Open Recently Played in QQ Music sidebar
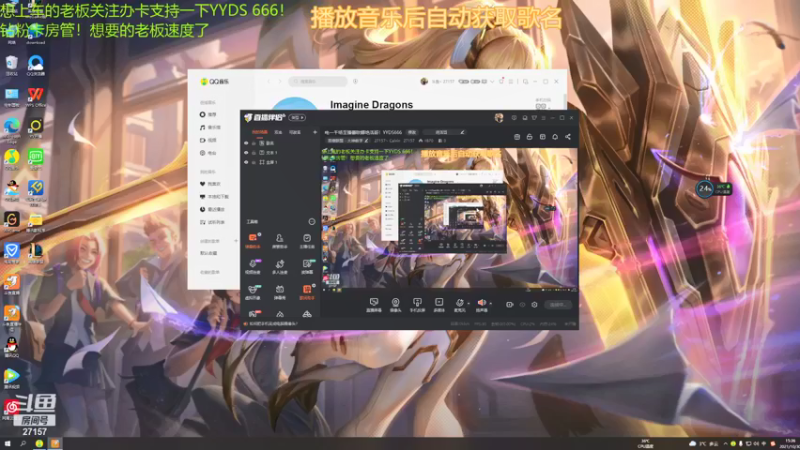This screenshot has width=800, height=450. click(x=212, y=209)
